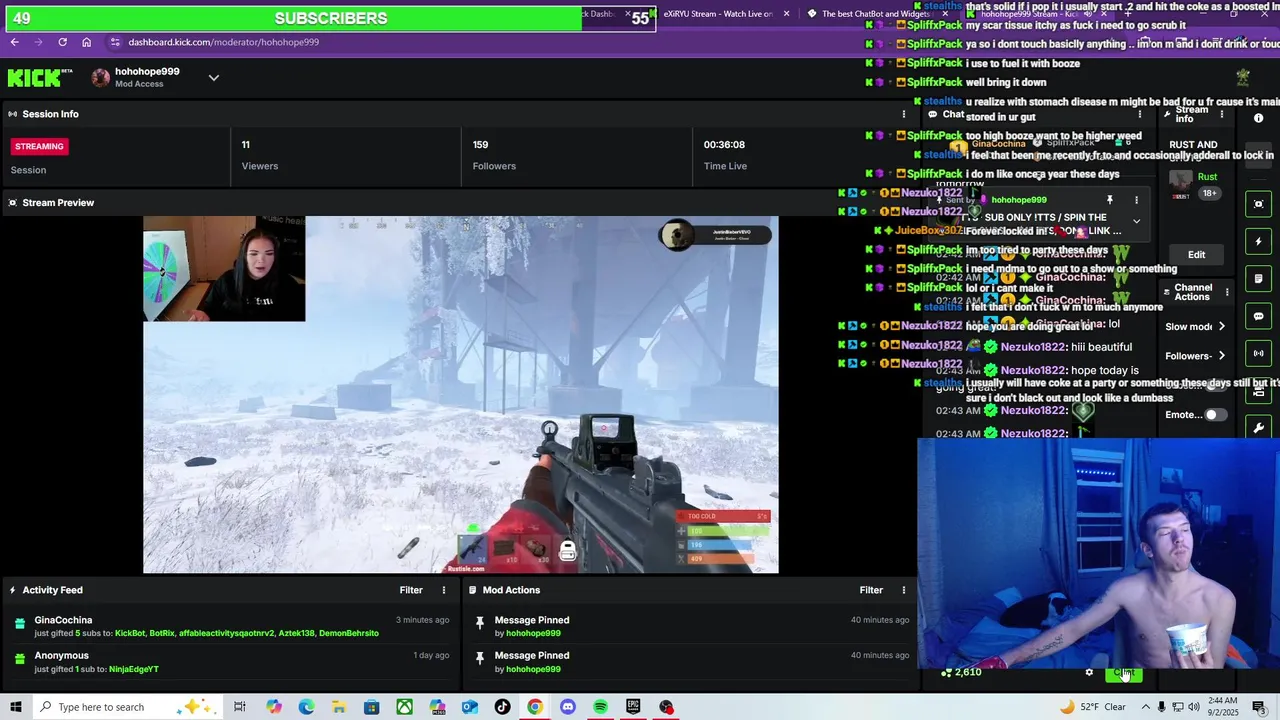
Task: Open the Xbox app from the taskbar
Action: tap(404, 707)
